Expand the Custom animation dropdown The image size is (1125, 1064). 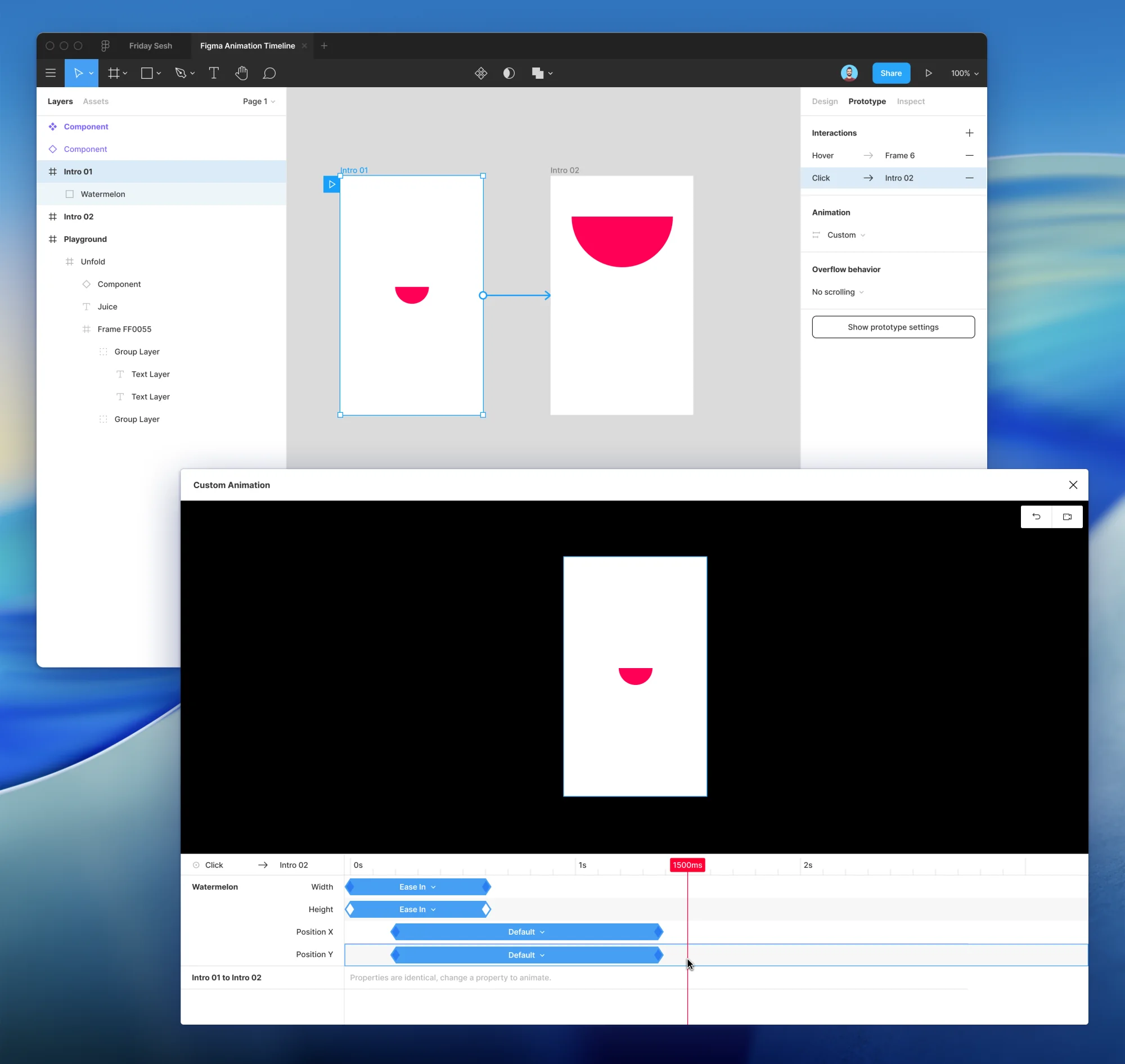pos(846,235)
